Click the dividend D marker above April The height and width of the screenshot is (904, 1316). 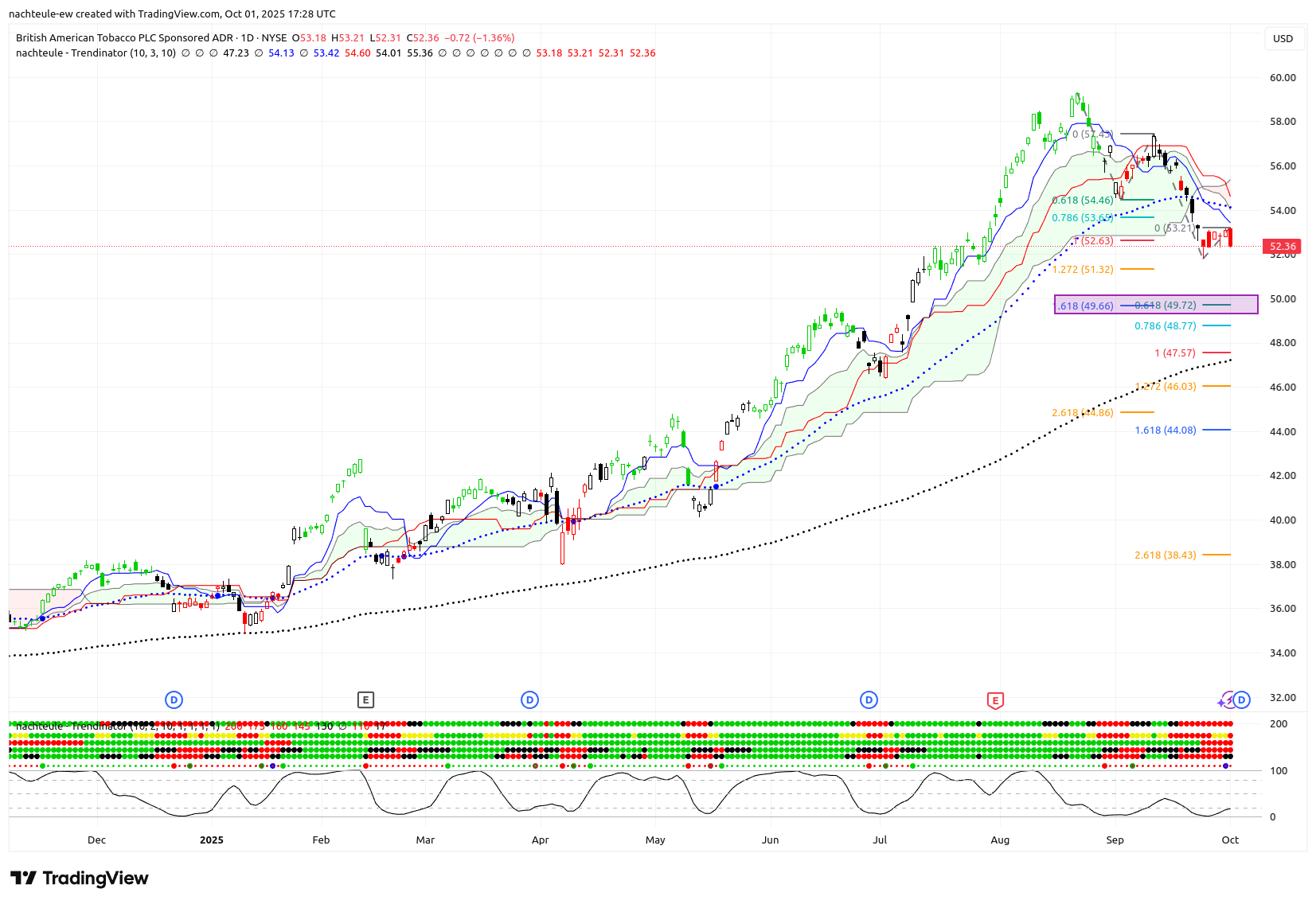530,700
